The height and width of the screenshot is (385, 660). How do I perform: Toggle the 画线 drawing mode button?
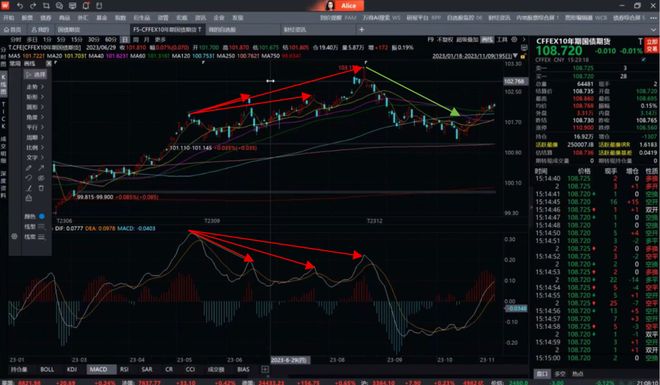pyautogui.click(x=487, y=40)
